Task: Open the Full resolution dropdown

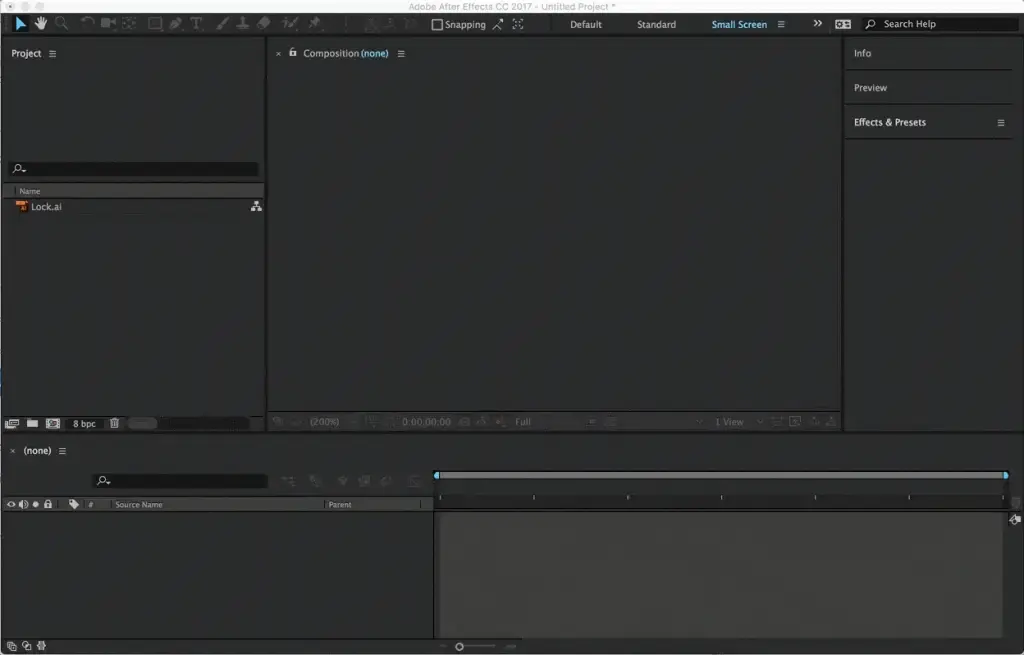Action: click(x=522, y=422)
